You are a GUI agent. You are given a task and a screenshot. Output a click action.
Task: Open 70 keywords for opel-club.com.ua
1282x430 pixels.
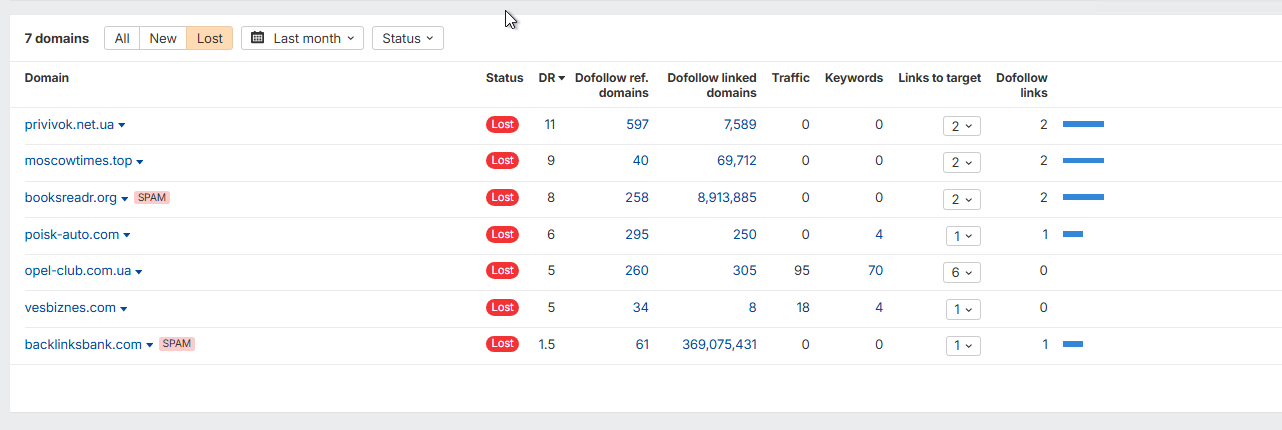coord(875,271)
